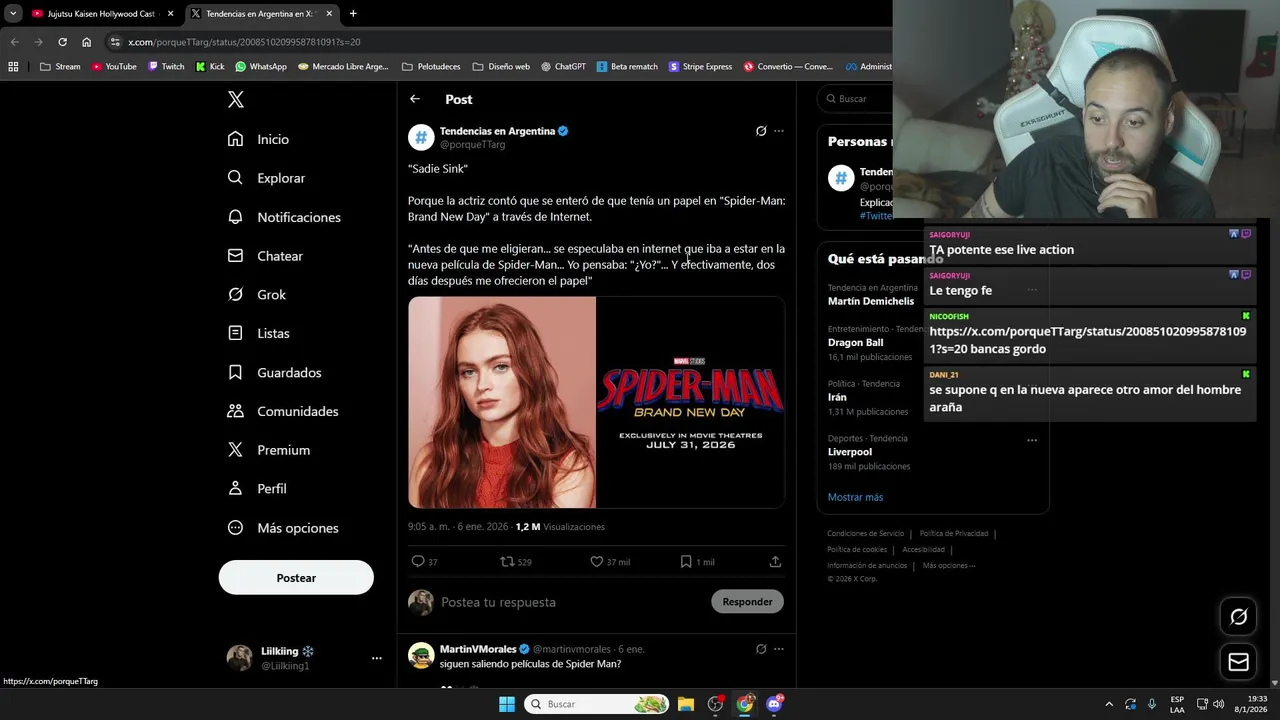Open Chatear messages in the sidebar
The width and height of the screenshot is (1280, 720).
click(265, 256)
